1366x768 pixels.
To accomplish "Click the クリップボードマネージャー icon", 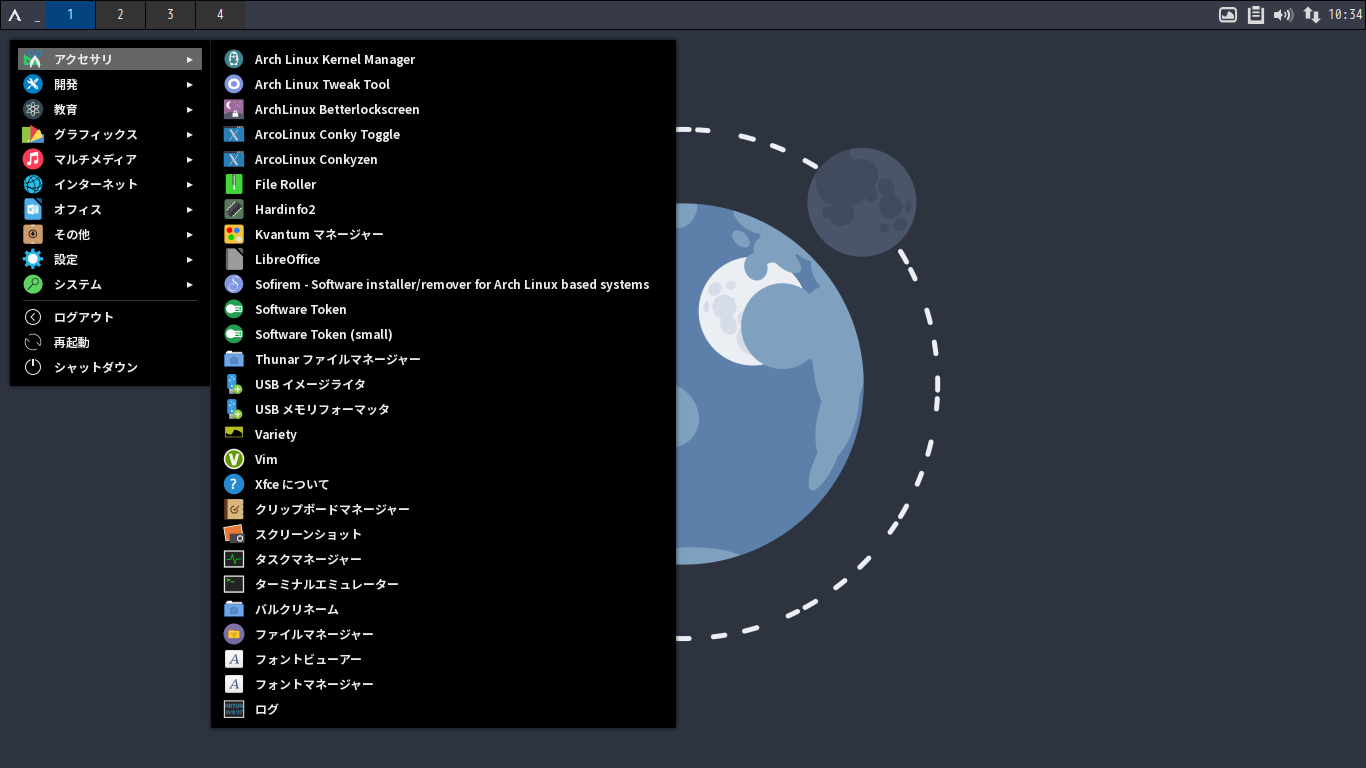I will [x=234, y=509].
